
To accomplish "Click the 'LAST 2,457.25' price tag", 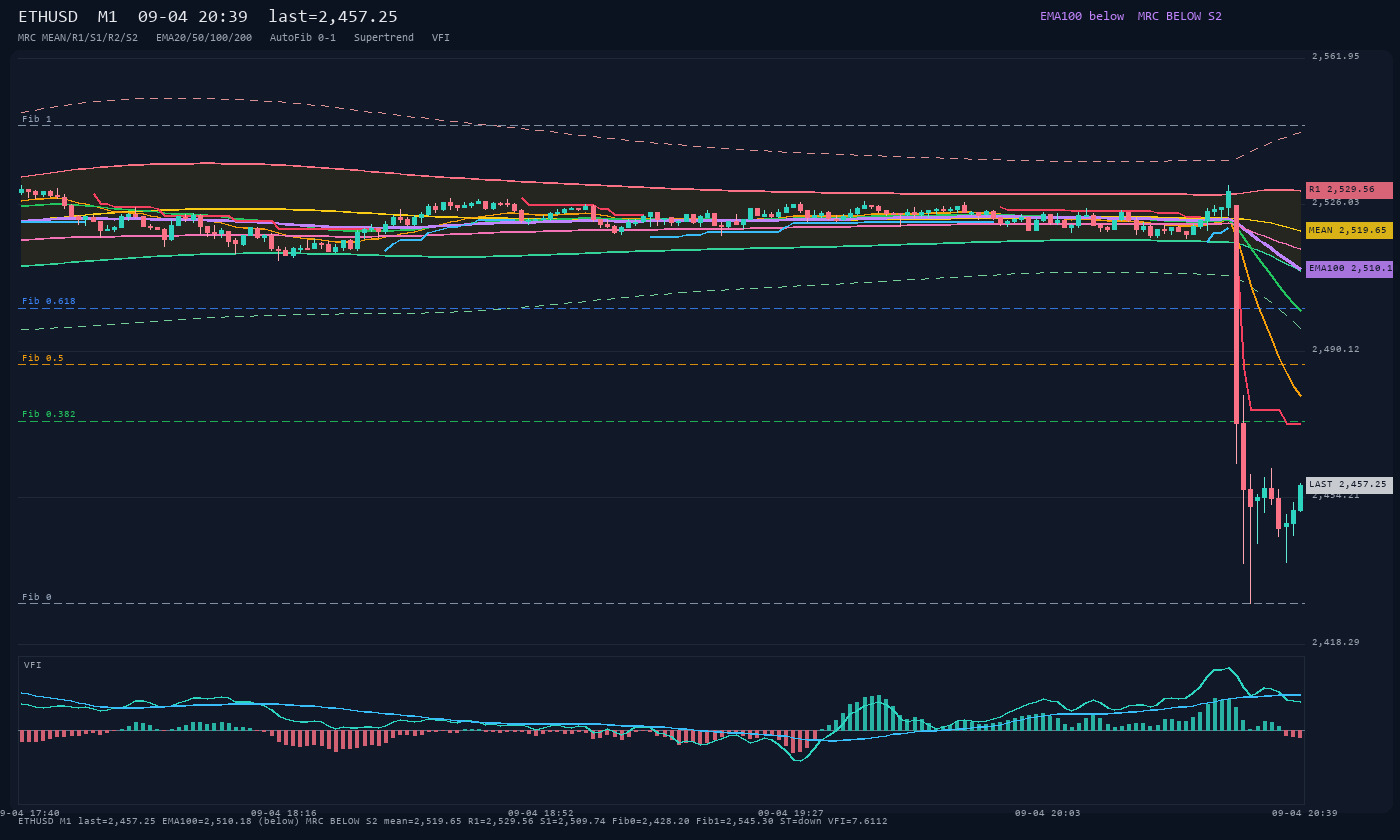I will tap(1349, 485).
